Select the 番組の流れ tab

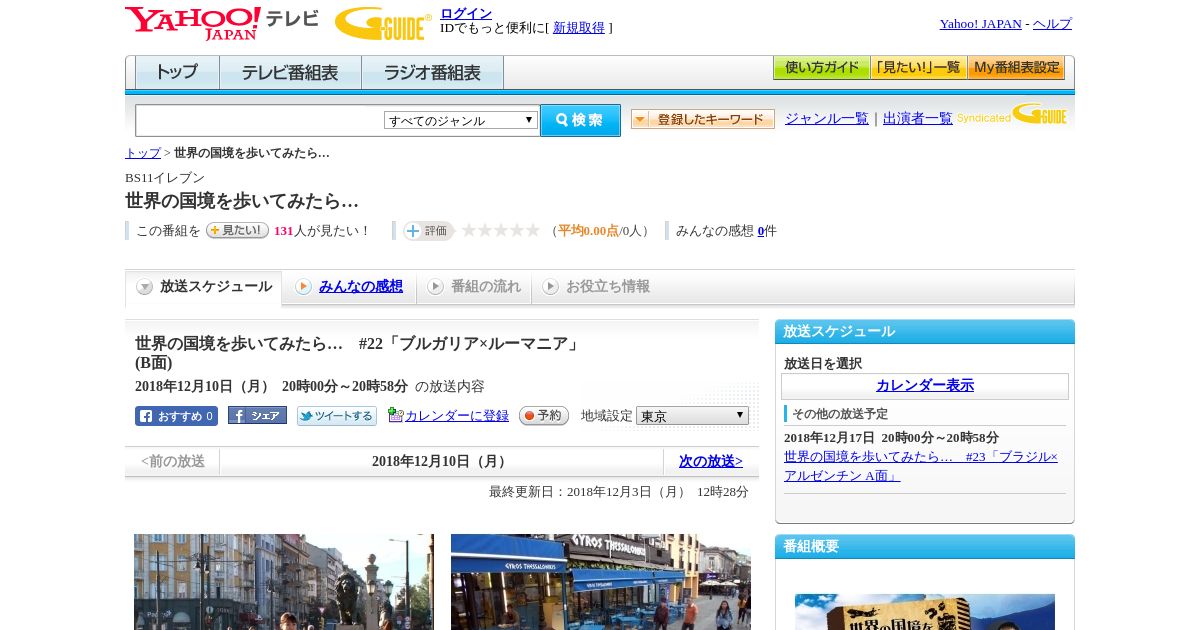[x=474, y=287]
